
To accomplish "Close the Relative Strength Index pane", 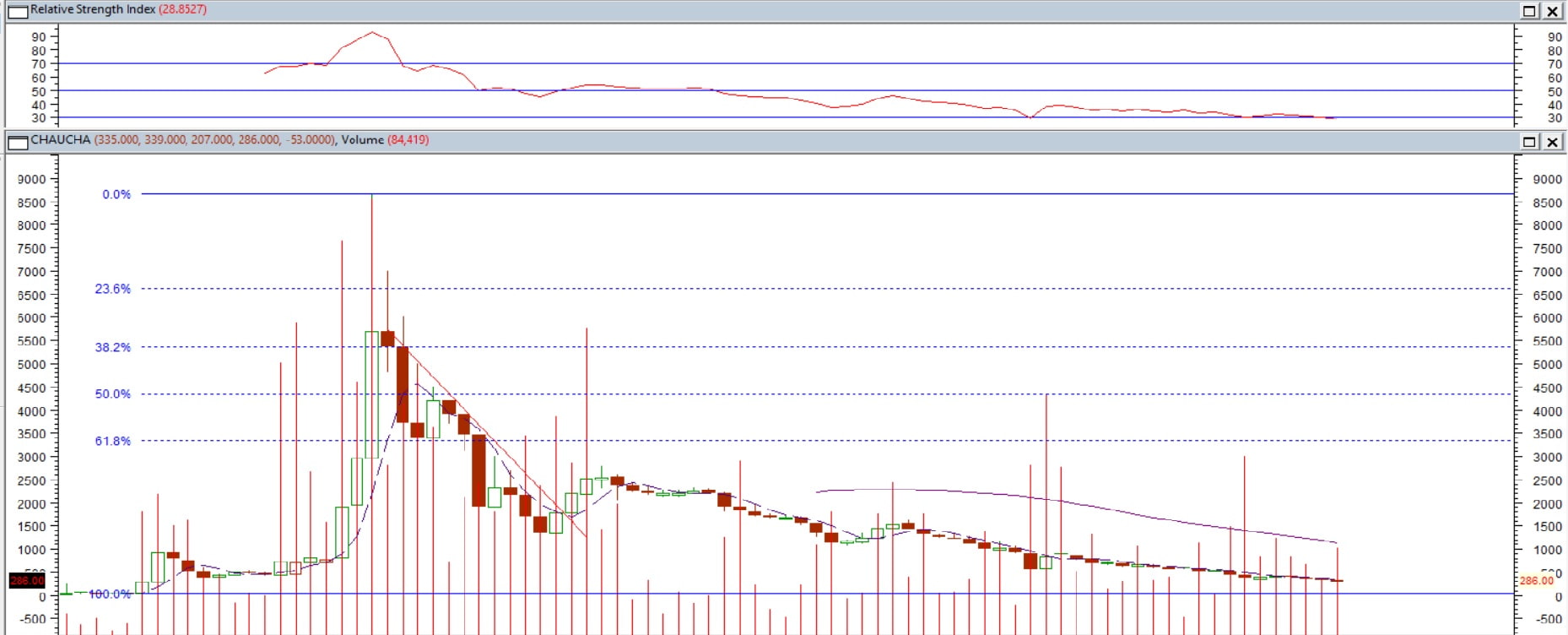I will tap(1552, 11).
